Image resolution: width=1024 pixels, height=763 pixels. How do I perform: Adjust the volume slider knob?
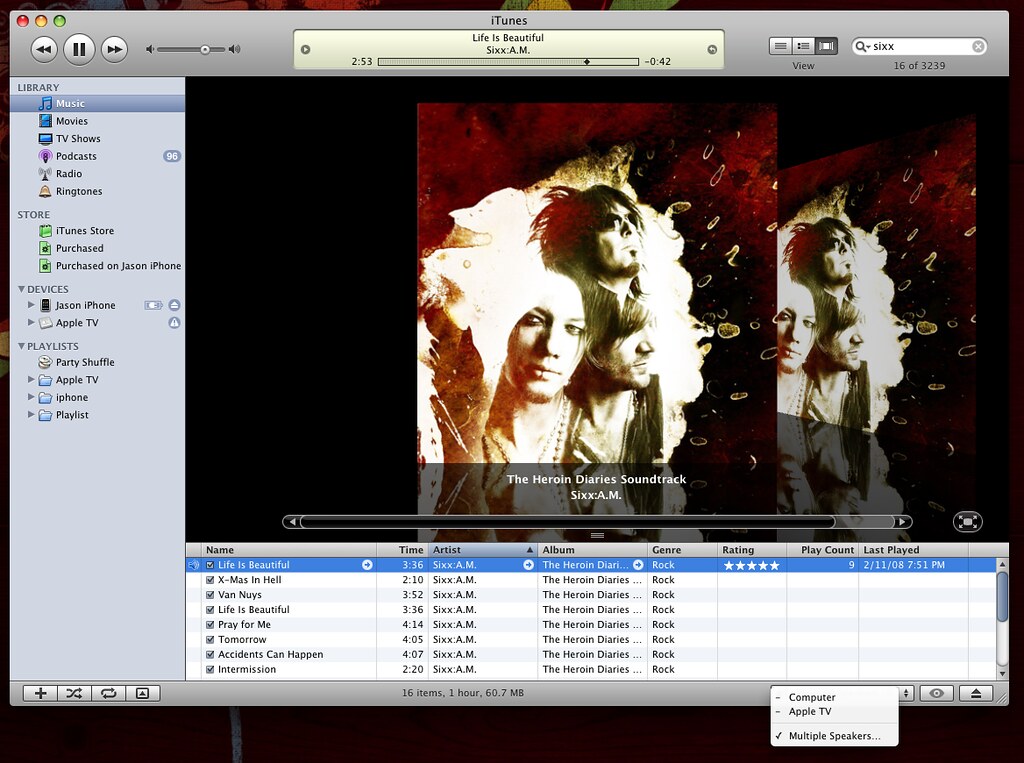click(205, 50)
